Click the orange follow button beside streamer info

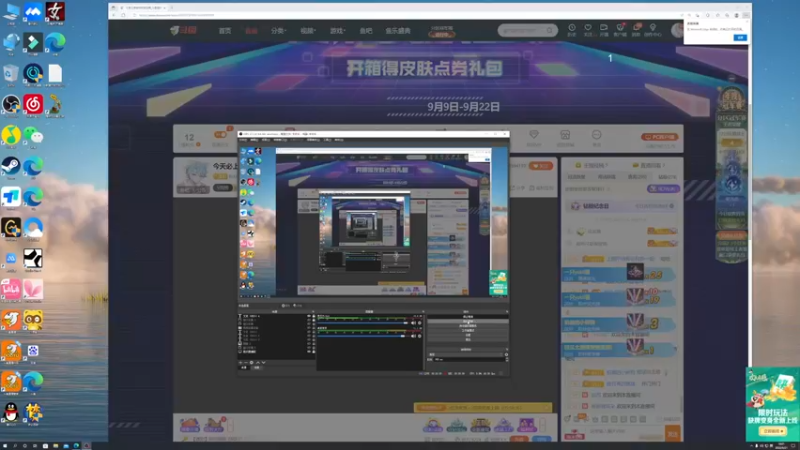pos(541,166)
